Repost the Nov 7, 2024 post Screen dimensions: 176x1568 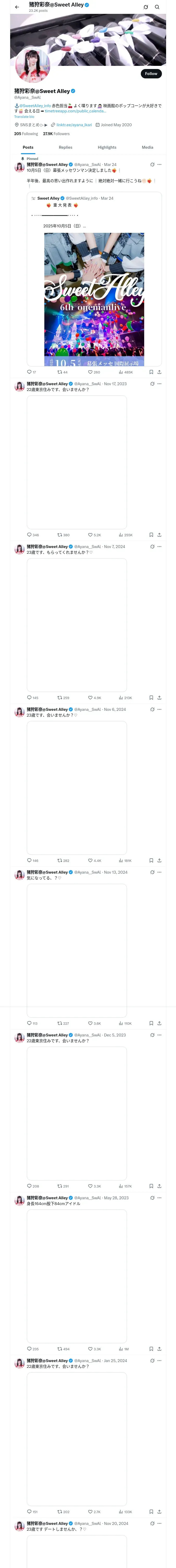point(59,697)
